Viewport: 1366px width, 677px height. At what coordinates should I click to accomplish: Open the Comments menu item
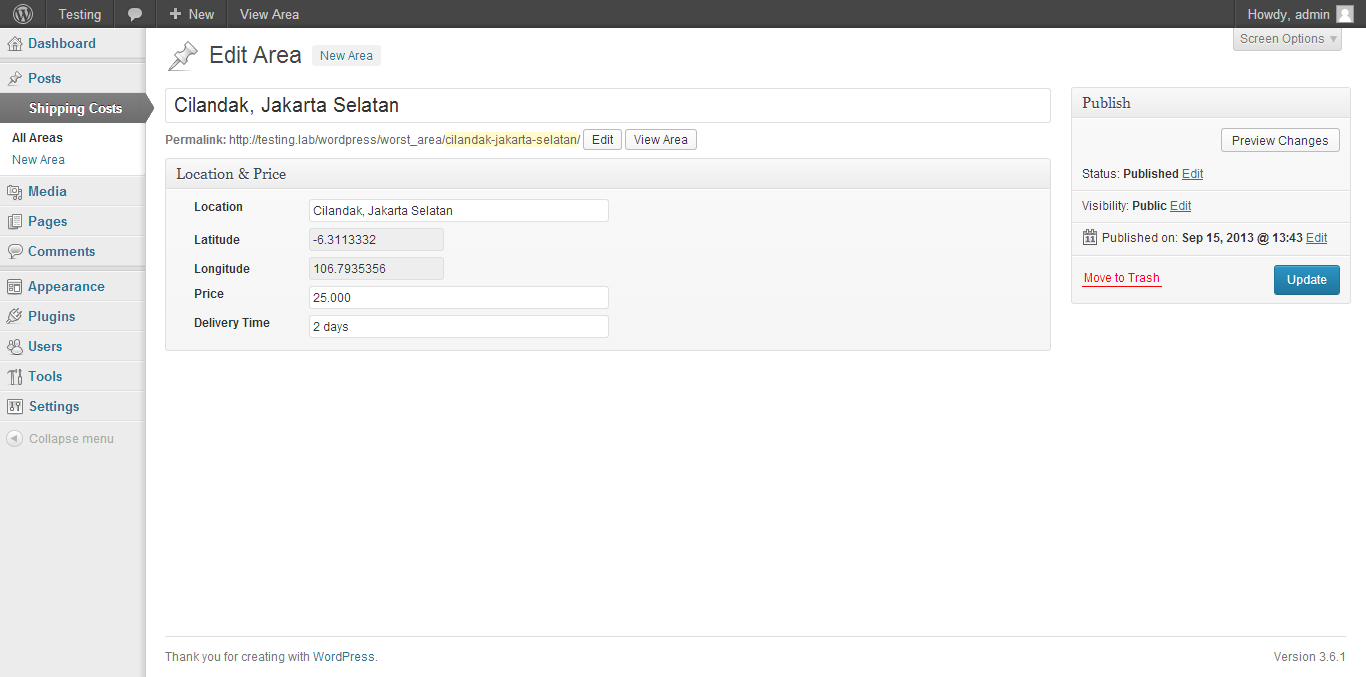(73, 251)
